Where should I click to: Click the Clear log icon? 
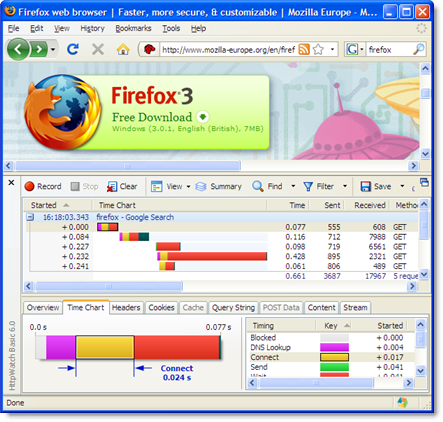pos(112,187)
